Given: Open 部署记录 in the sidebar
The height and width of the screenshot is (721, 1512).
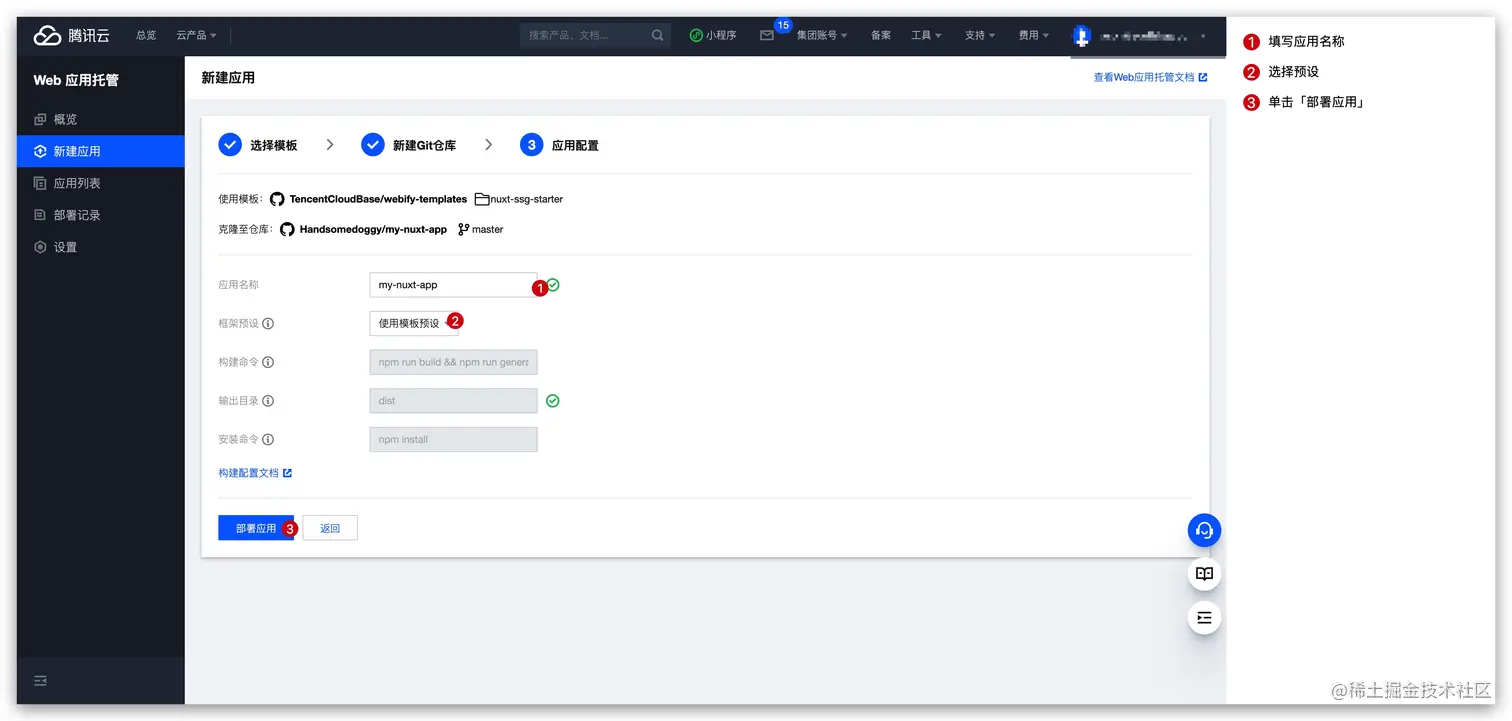Looking at the screenshot, I should [x=101, y=215].
